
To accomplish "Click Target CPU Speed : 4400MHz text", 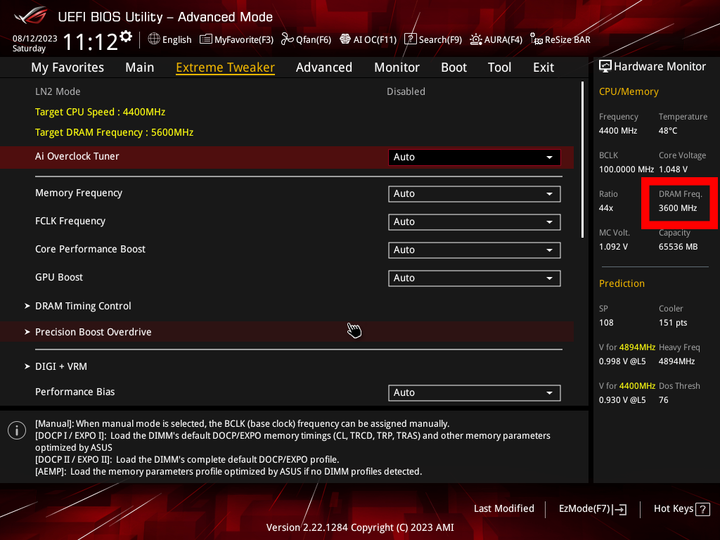I will [100, 112].
